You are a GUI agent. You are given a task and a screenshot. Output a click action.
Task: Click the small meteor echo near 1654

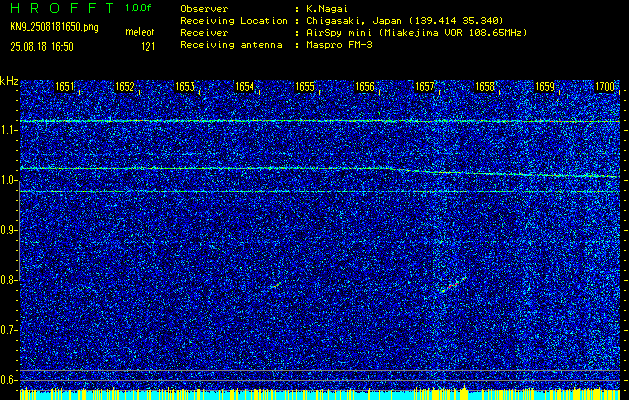276,285
